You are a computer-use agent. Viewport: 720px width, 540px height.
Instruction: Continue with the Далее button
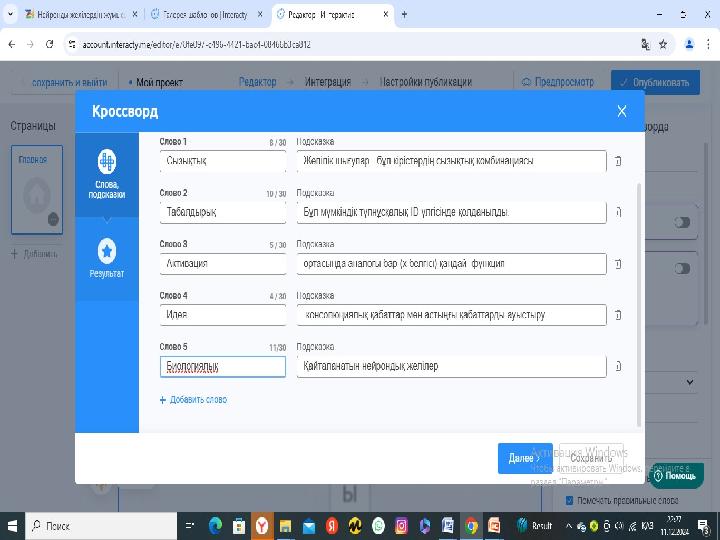(x=525, y=458)
